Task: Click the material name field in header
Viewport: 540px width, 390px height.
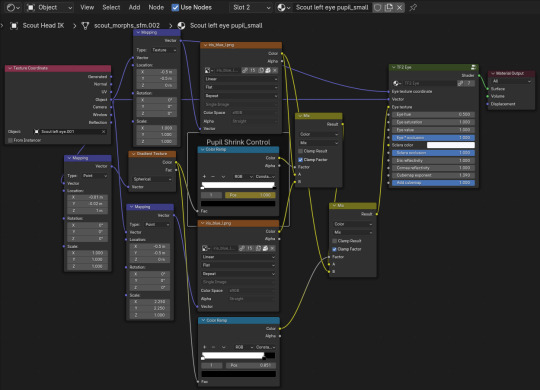Action: [x=332, y=7]
